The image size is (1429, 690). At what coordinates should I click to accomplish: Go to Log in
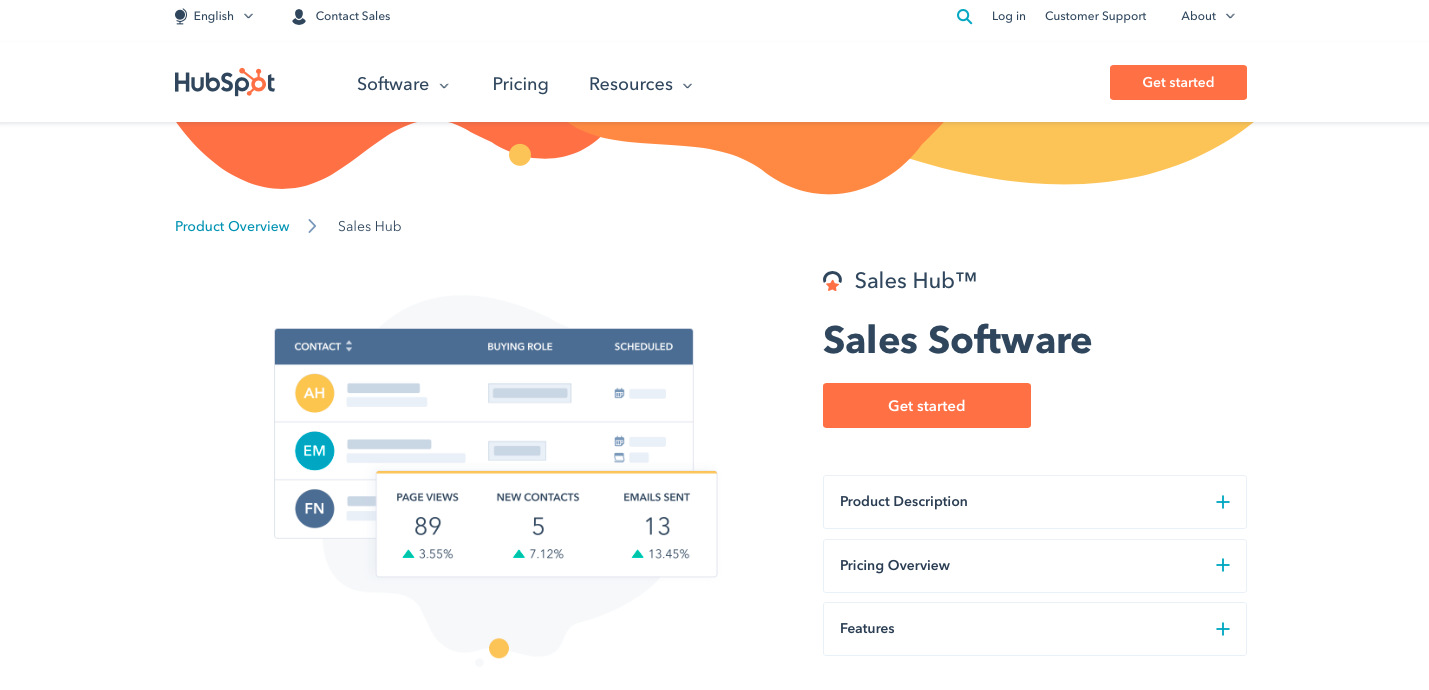tap(1008, 16)
